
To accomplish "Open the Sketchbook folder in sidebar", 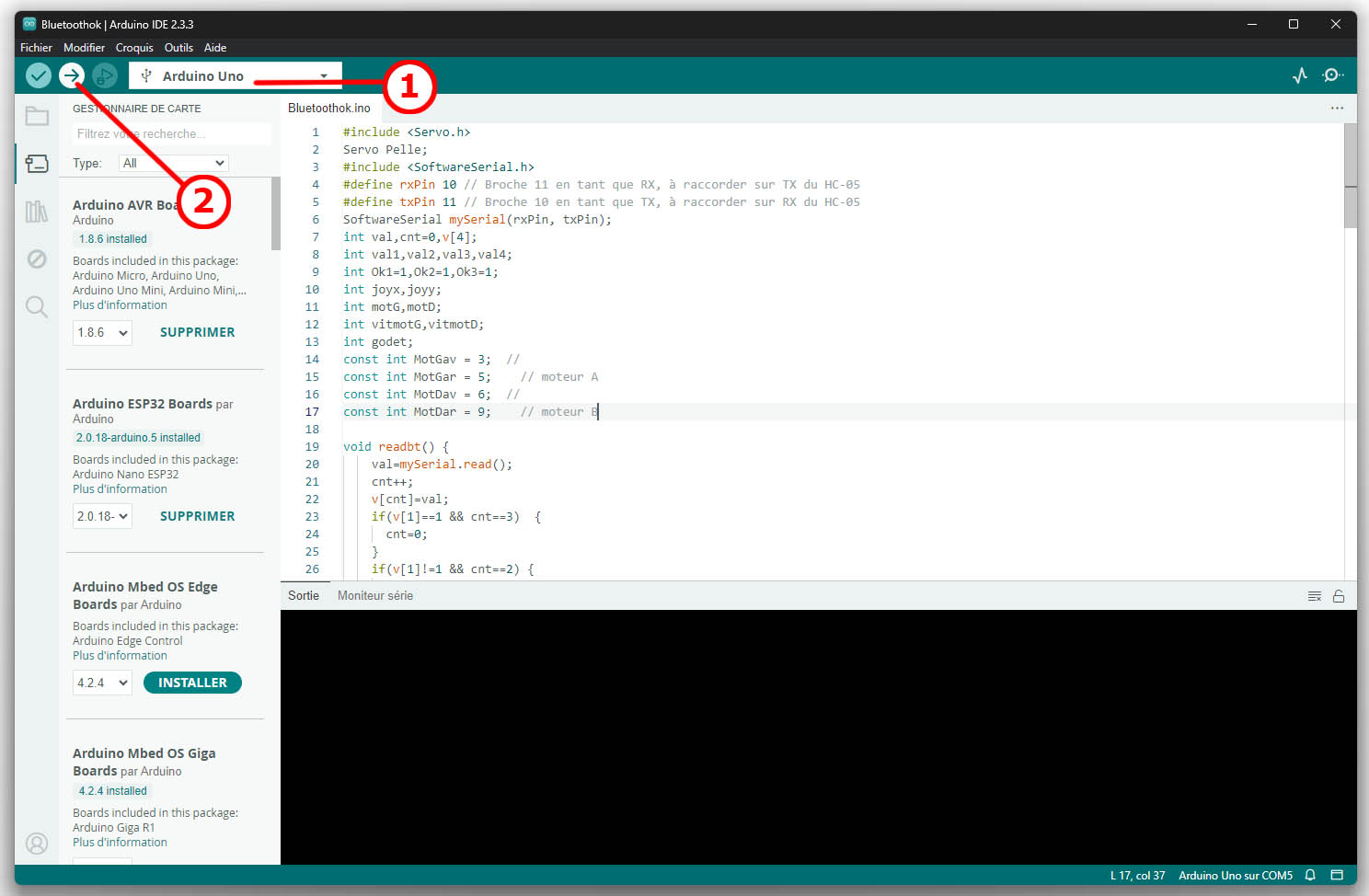I will (x=37, y=116).
